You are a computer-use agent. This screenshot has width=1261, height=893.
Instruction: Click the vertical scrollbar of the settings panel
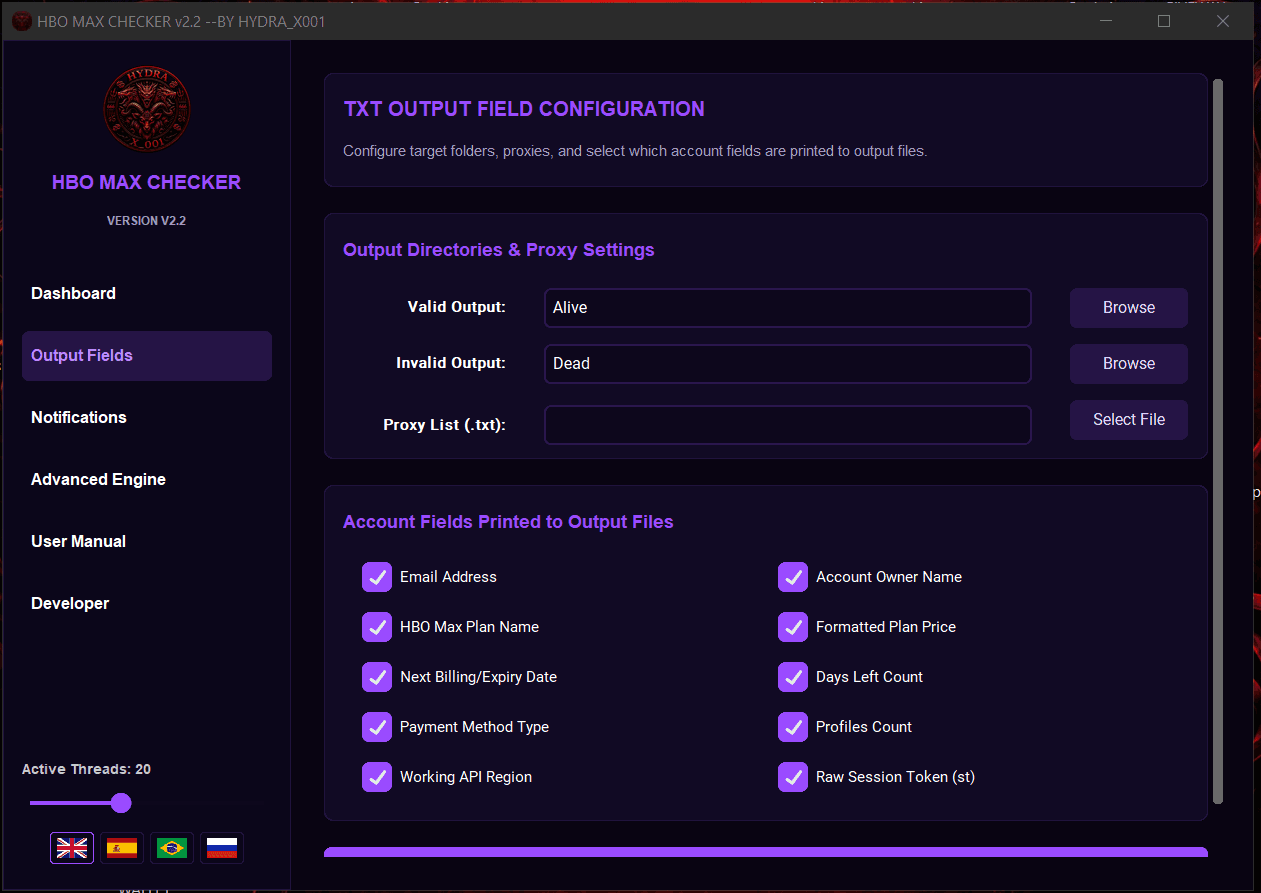pyautogui.click(x=1218, y=441)
